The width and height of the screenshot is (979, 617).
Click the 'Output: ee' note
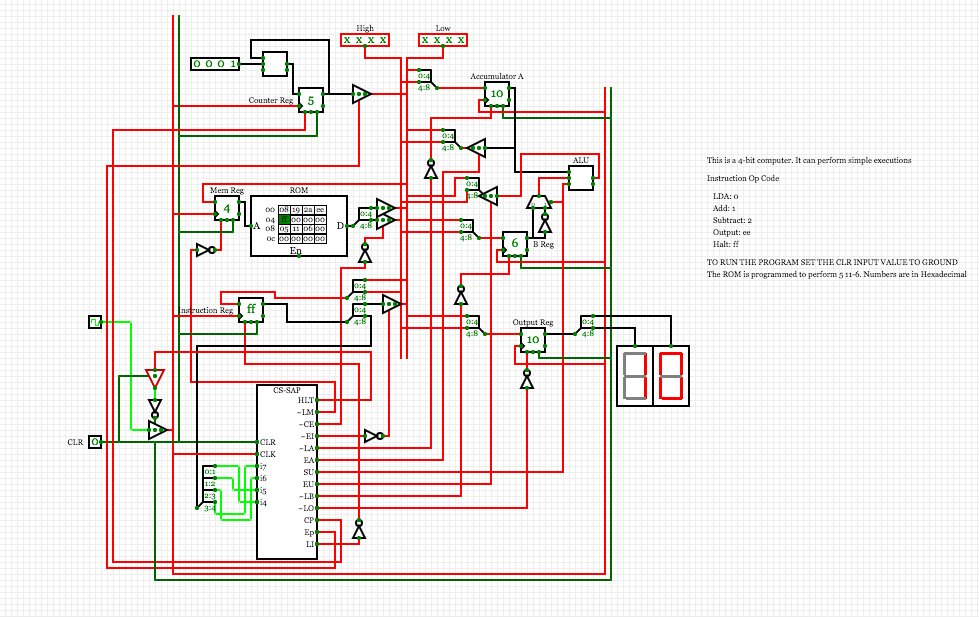(x=732, y=232)
